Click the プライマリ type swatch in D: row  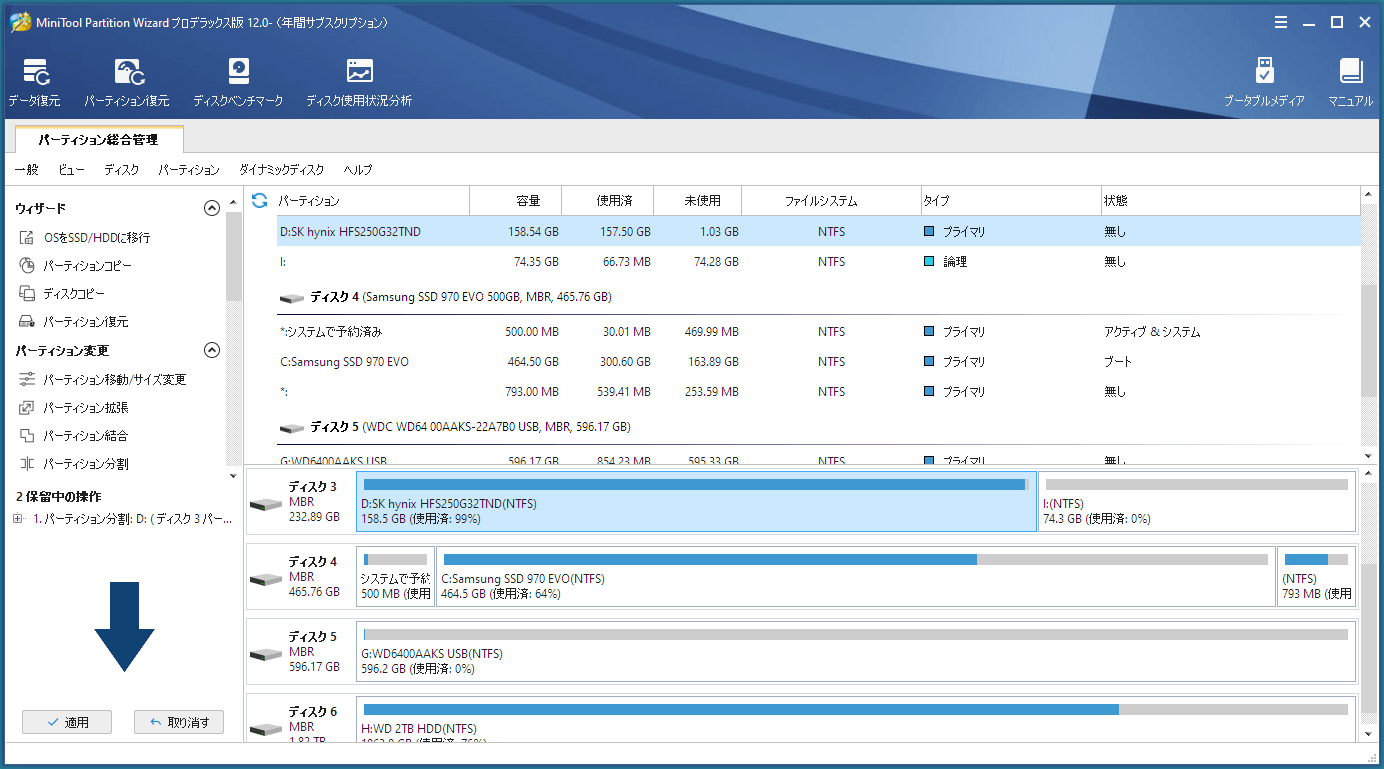tap(929, 231)
